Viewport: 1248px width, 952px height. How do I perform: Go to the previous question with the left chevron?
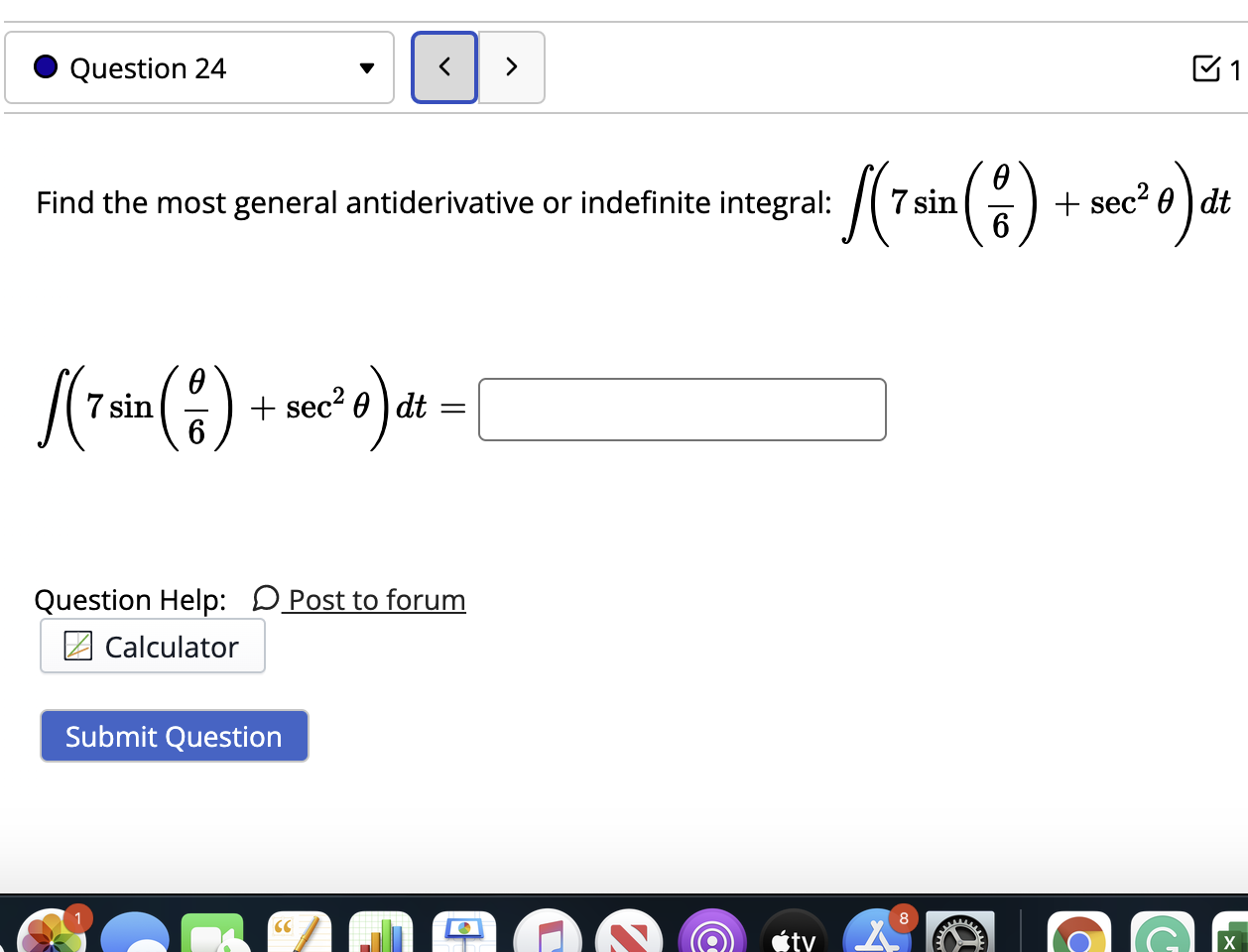[444, 66]
